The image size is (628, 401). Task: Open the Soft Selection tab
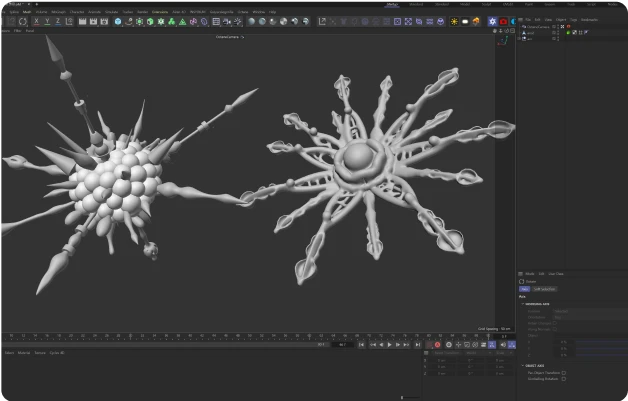pos(544,289)
